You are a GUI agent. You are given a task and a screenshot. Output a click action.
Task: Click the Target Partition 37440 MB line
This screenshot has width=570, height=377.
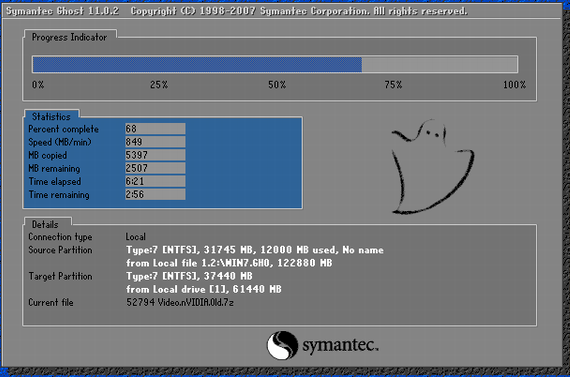189,276
